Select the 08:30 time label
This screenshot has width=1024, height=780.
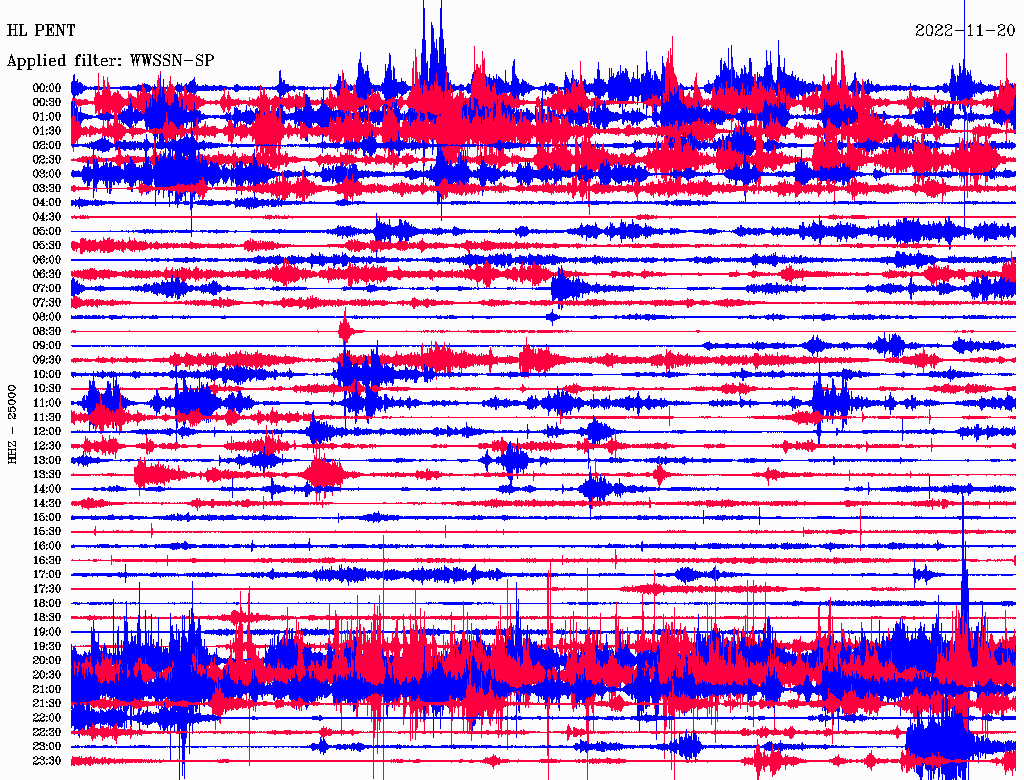pyautogui.click(x=47, y=331)
